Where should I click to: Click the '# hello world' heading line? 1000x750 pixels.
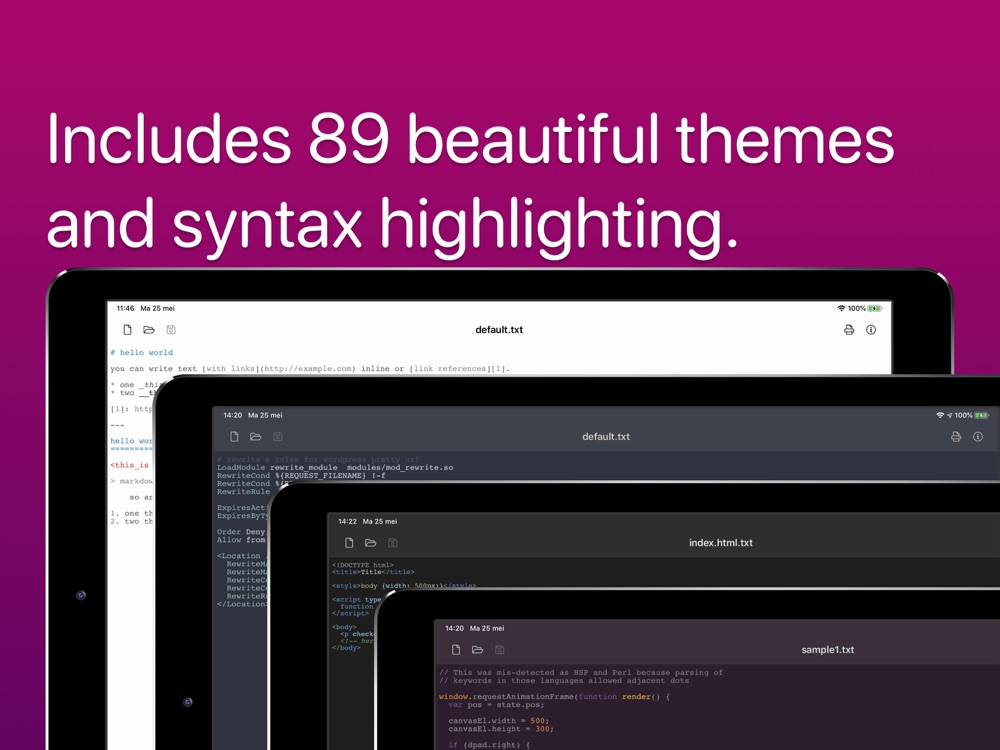click(x=142, y=353)
